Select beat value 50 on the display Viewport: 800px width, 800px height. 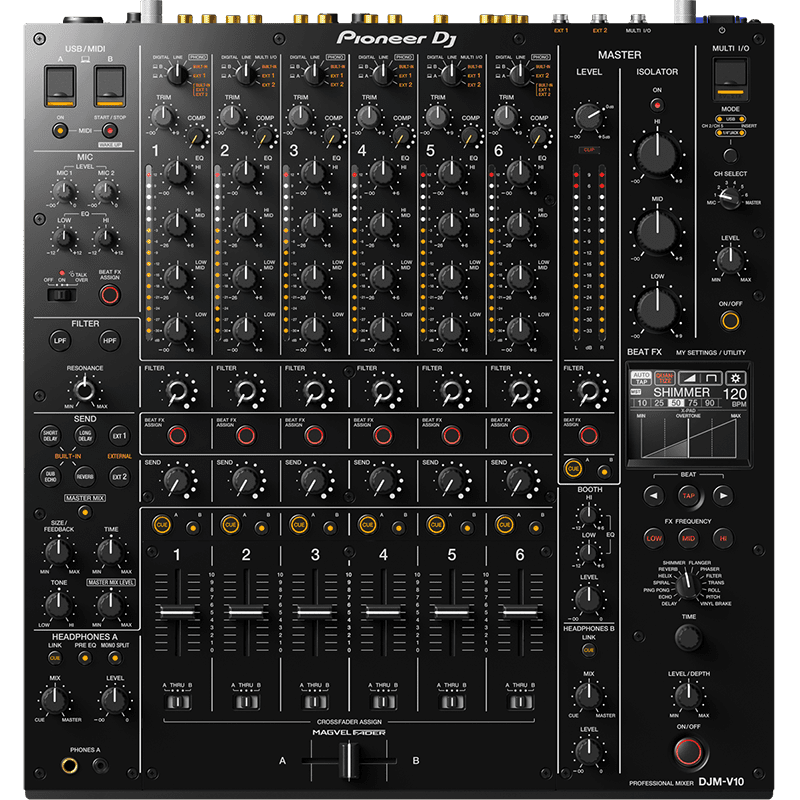click(x=676, y=403)
